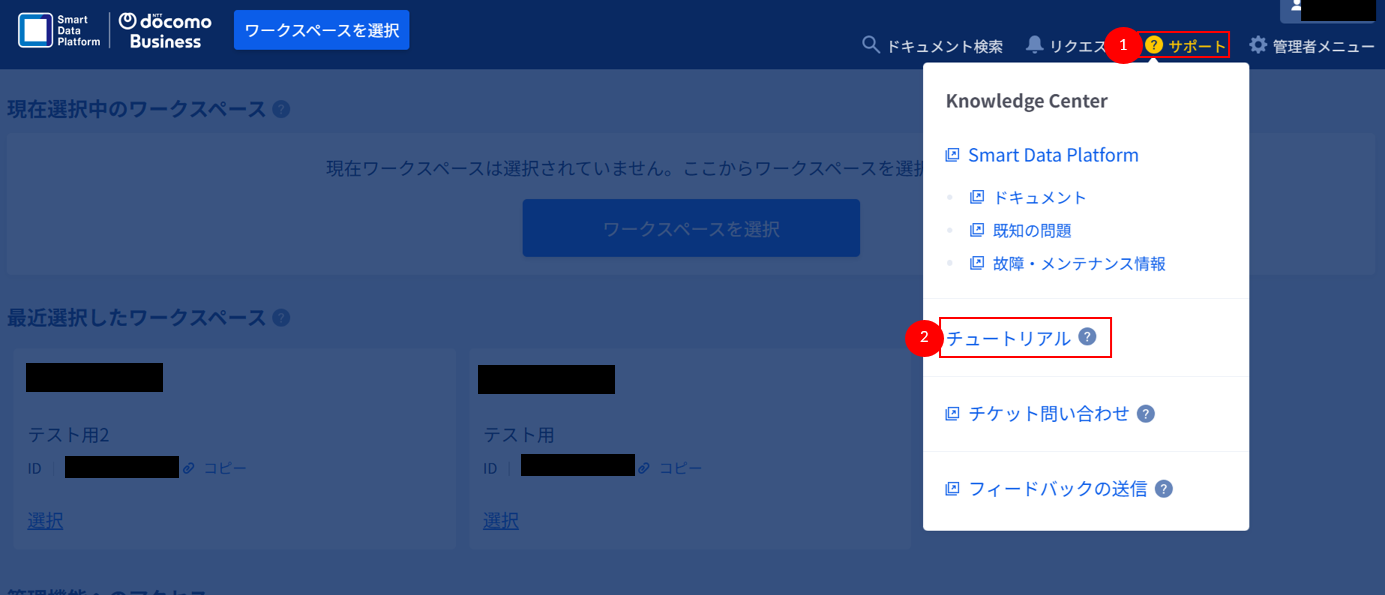
Task: Click help icon beside フィードバックの送信
Action: [x=1164, y=489]
